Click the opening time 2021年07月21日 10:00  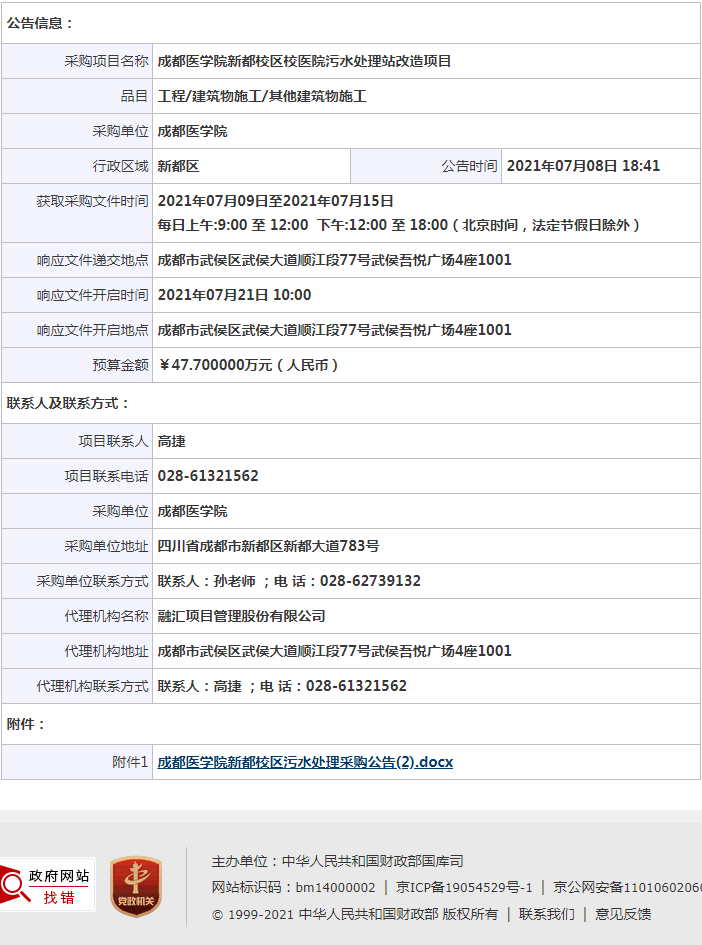(234, 295)
